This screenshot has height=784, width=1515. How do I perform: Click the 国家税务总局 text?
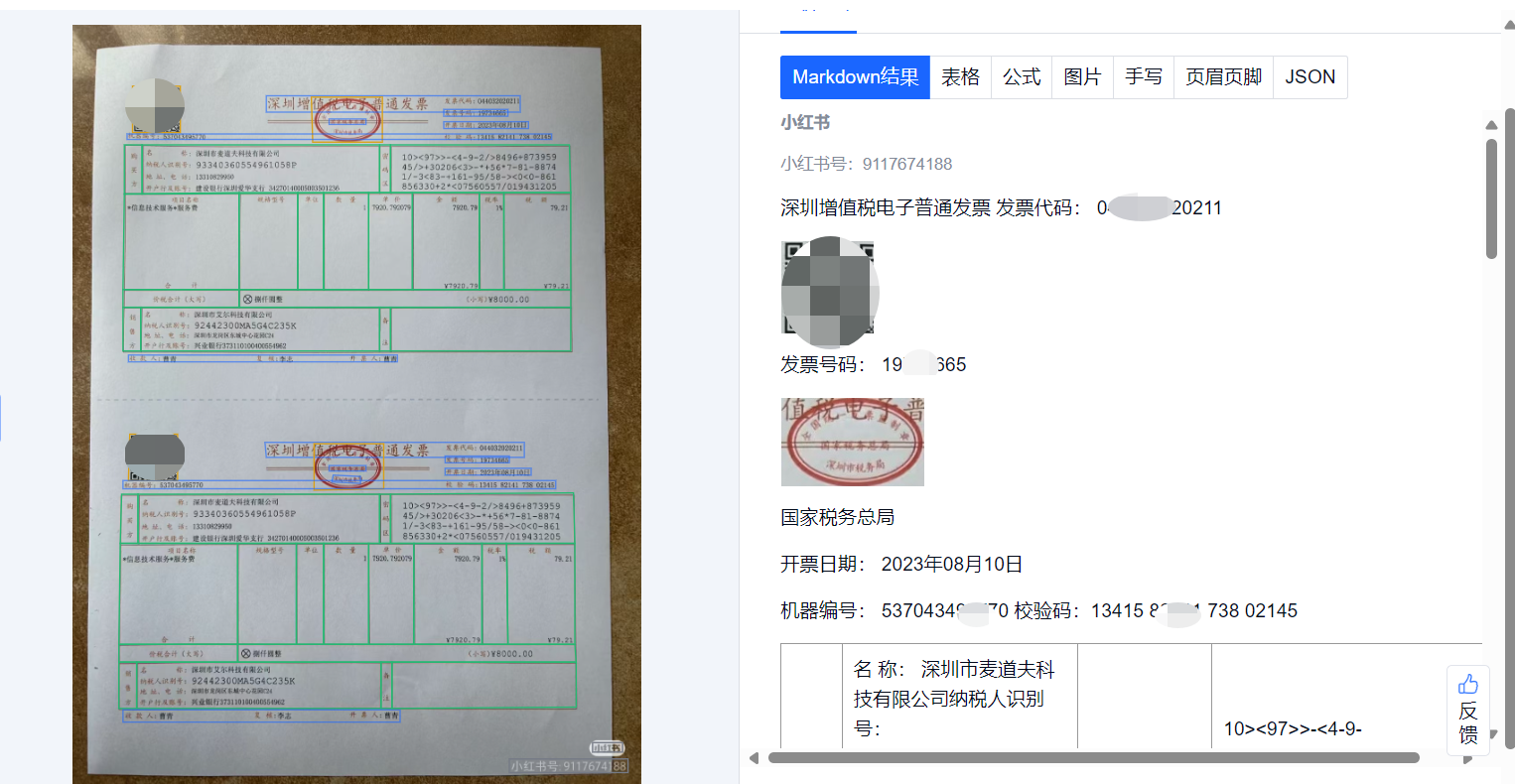coord(837,517)
